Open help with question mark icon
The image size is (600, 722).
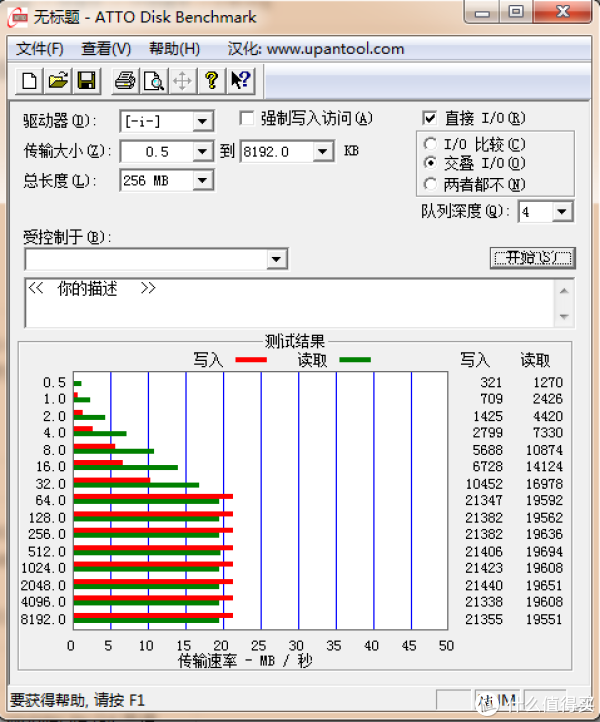(211, 81)
